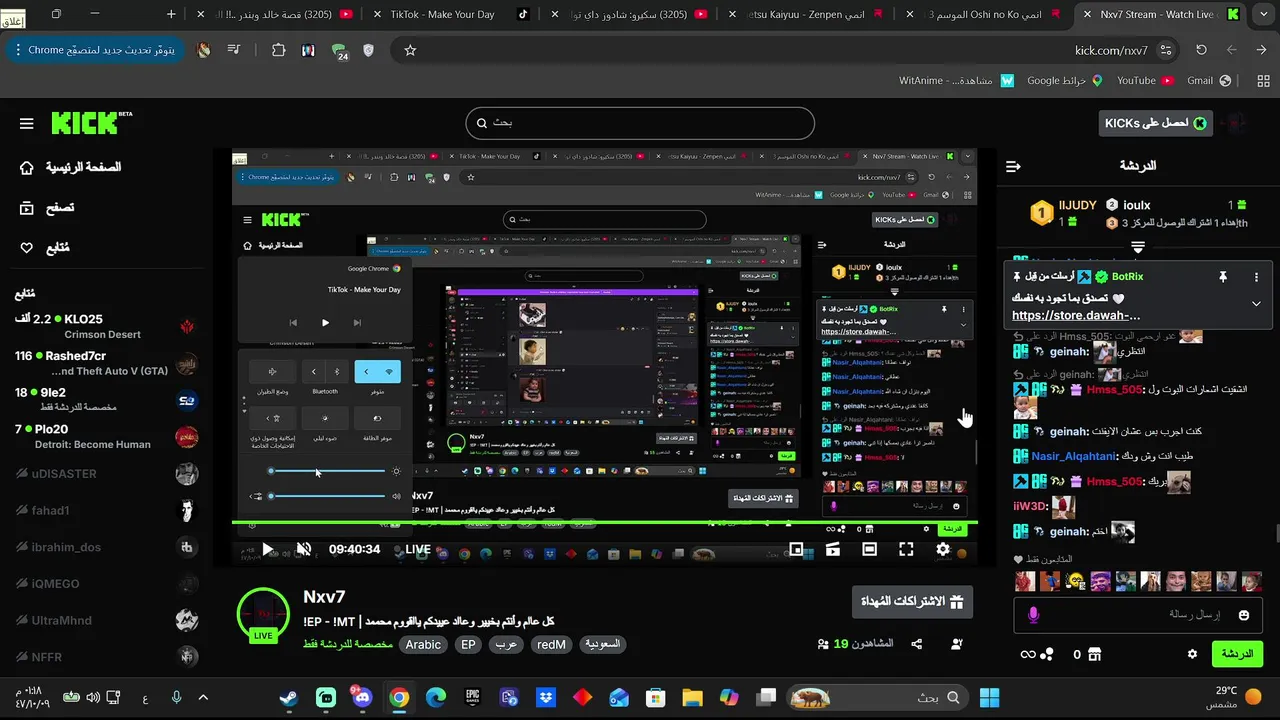This screenshot has height=720, width=1280.
Task: Select offline channel UltraMhnd
Action: click(105, 620)
